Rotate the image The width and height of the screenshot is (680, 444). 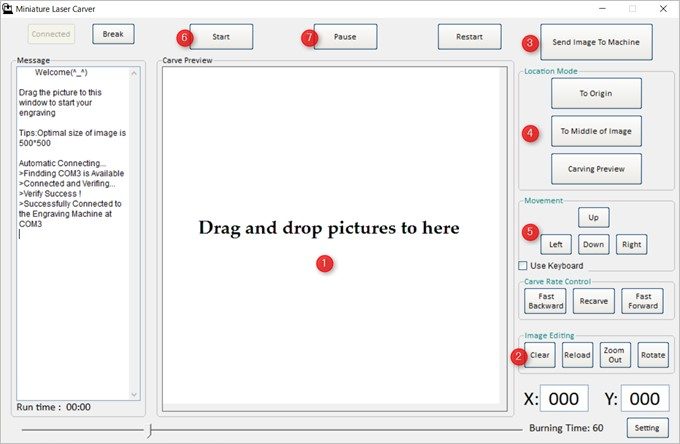click(652, 355)
